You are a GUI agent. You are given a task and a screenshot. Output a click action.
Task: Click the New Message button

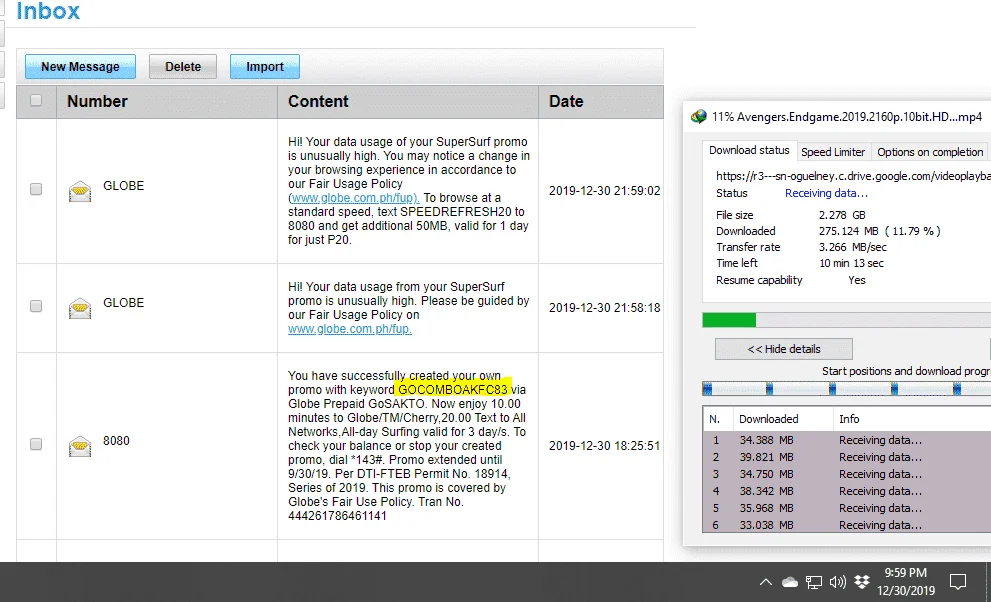coord(80,66)
